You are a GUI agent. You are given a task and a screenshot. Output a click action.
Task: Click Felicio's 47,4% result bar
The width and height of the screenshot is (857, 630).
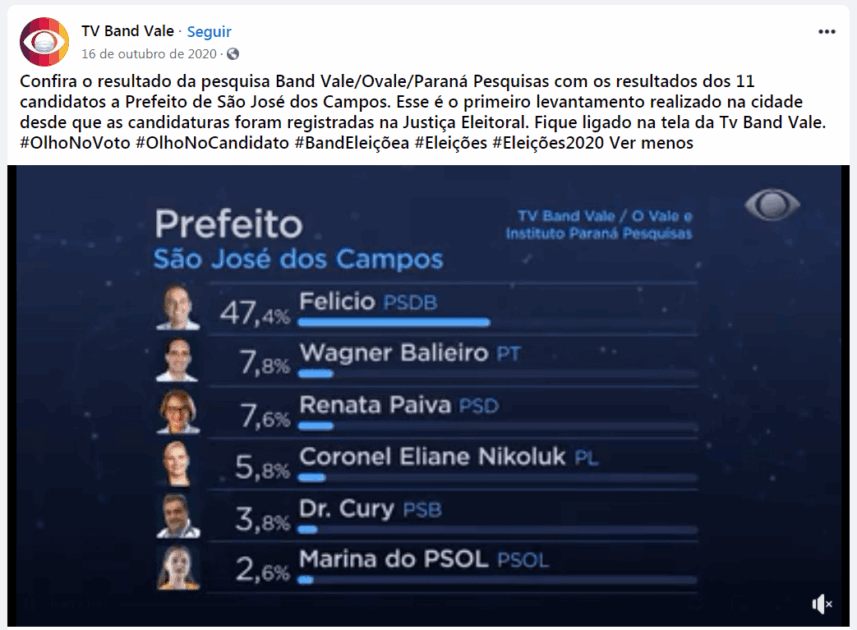click(394, 322)
